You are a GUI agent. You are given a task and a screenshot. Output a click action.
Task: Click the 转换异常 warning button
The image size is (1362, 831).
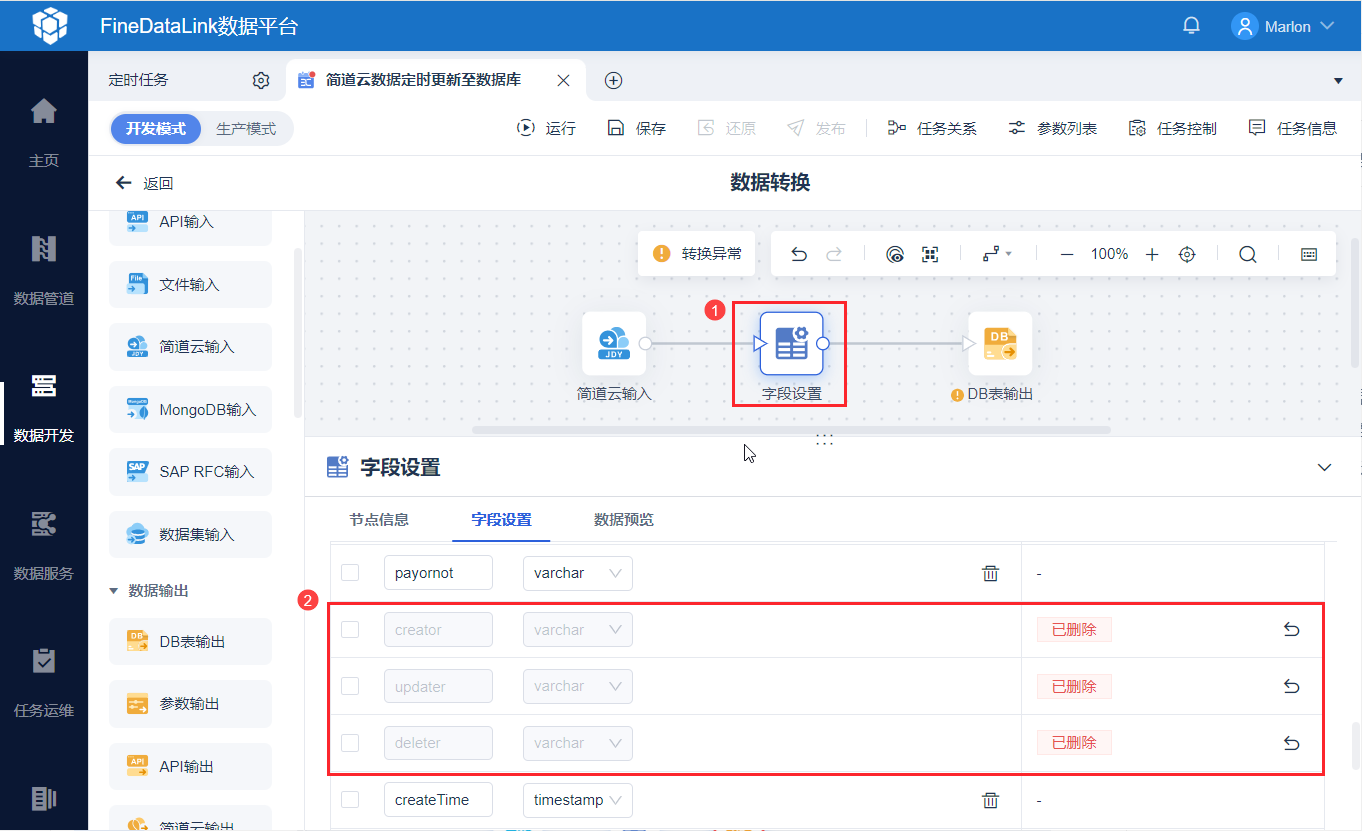pyautogui.click(x=697, y=254)
